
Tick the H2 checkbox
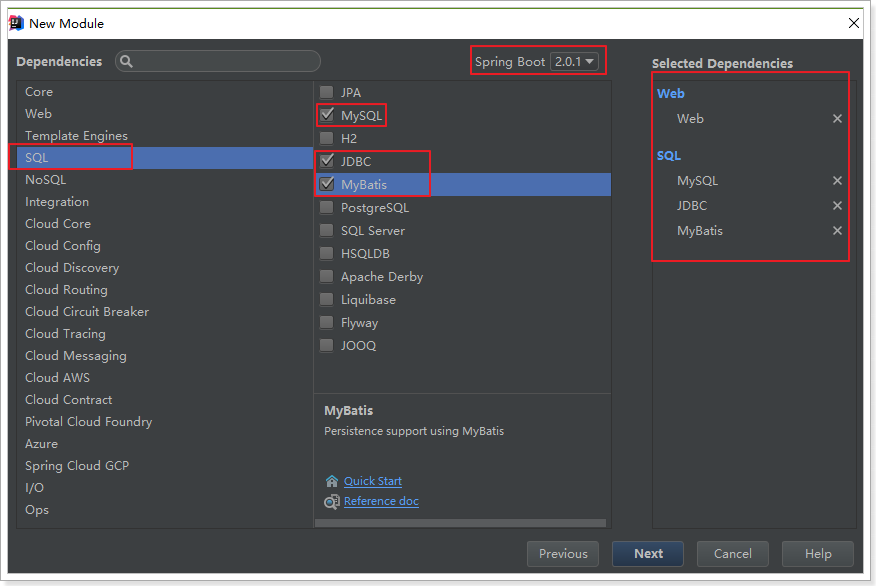327,138
